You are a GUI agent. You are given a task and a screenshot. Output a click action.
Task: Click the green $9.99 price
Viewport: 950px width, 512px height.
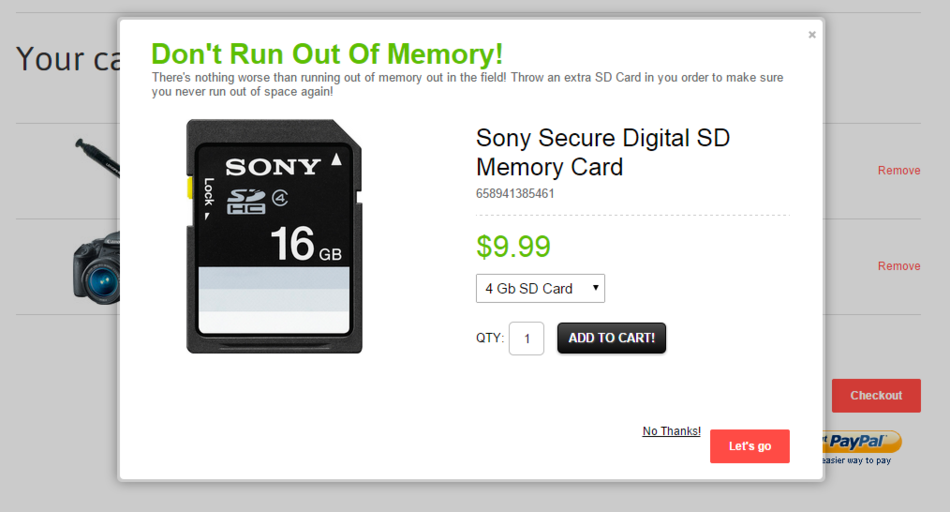[513, 246]
